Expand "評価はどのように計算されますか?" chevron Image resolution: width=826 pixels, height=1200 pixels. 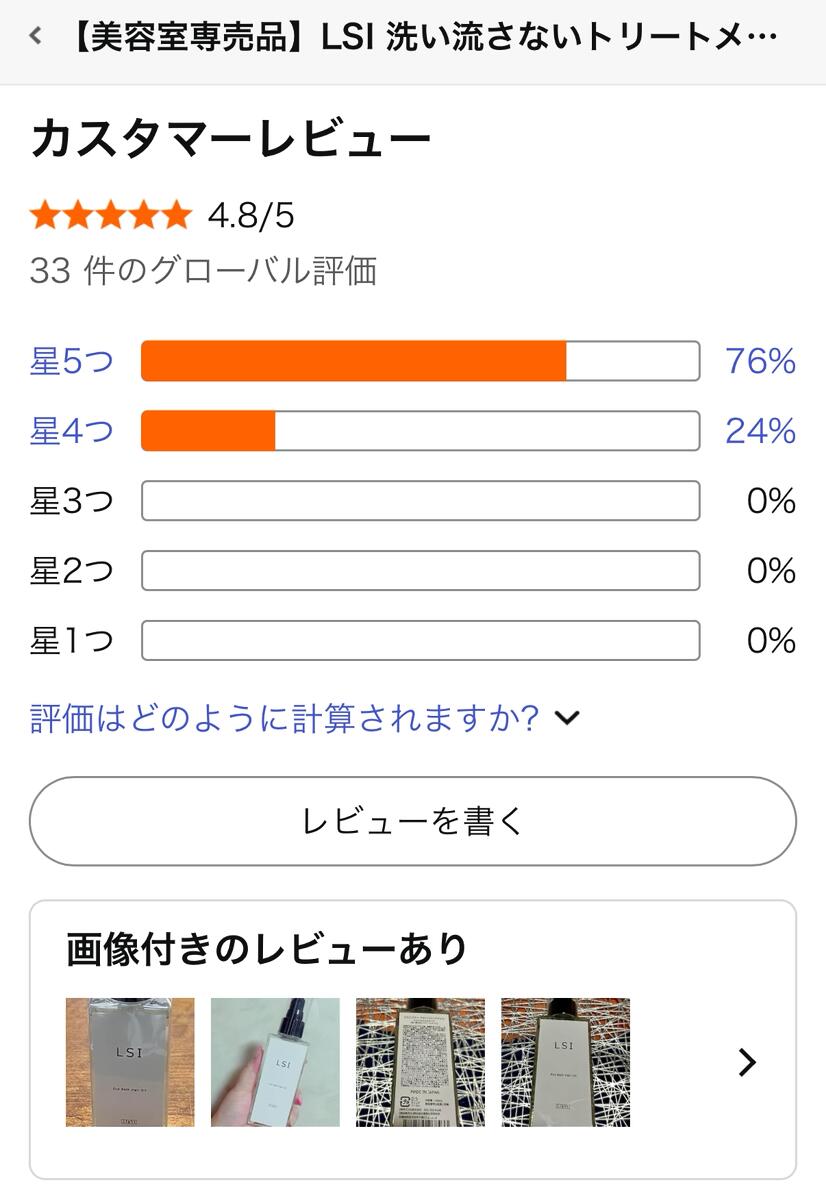(567, 718)
